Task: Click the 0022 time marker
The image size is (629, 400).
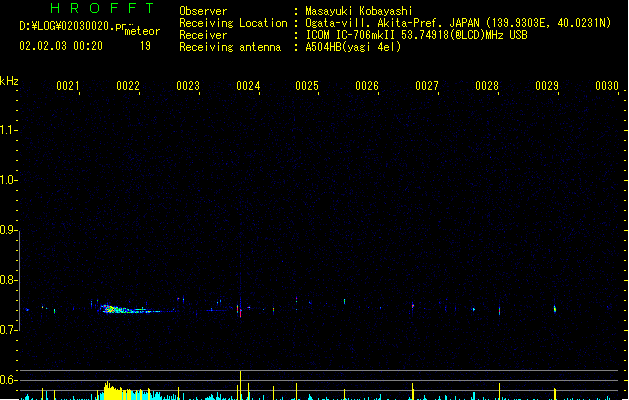Action: coord(128,86)
